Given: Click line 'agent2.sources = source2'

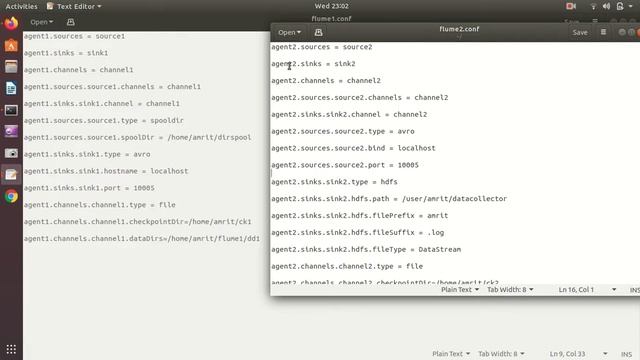Looking at the screenshot, I should [322, 47].
